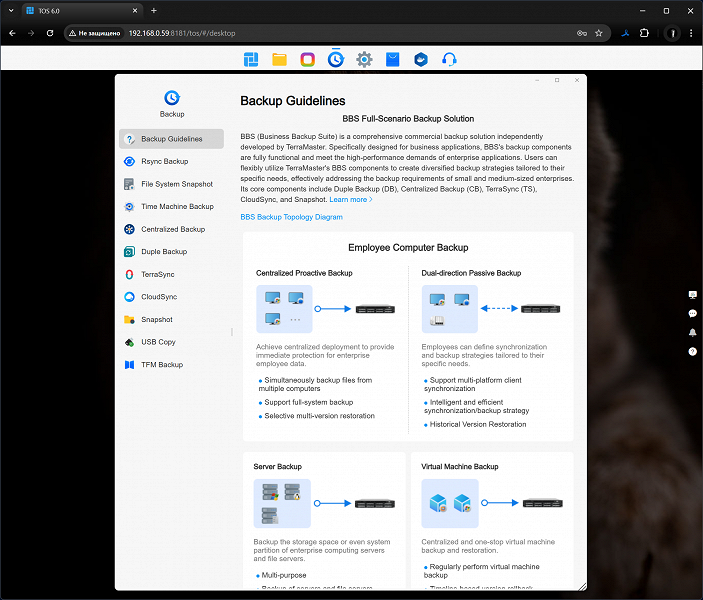Open the TOS desktop grid icon in dock

[251, 59]
